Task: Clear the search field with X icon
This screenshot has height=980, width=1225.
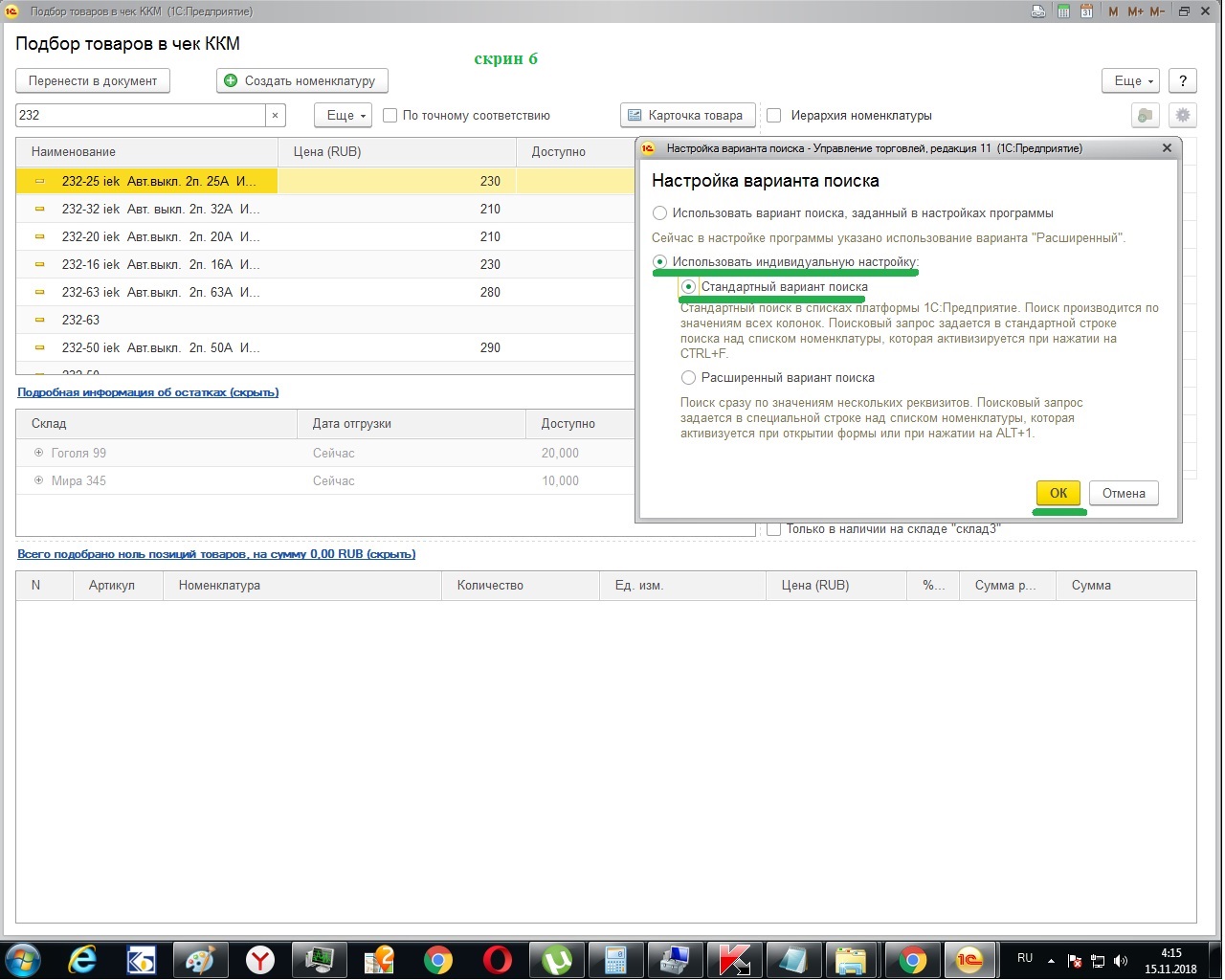Action: pos(275,115)
